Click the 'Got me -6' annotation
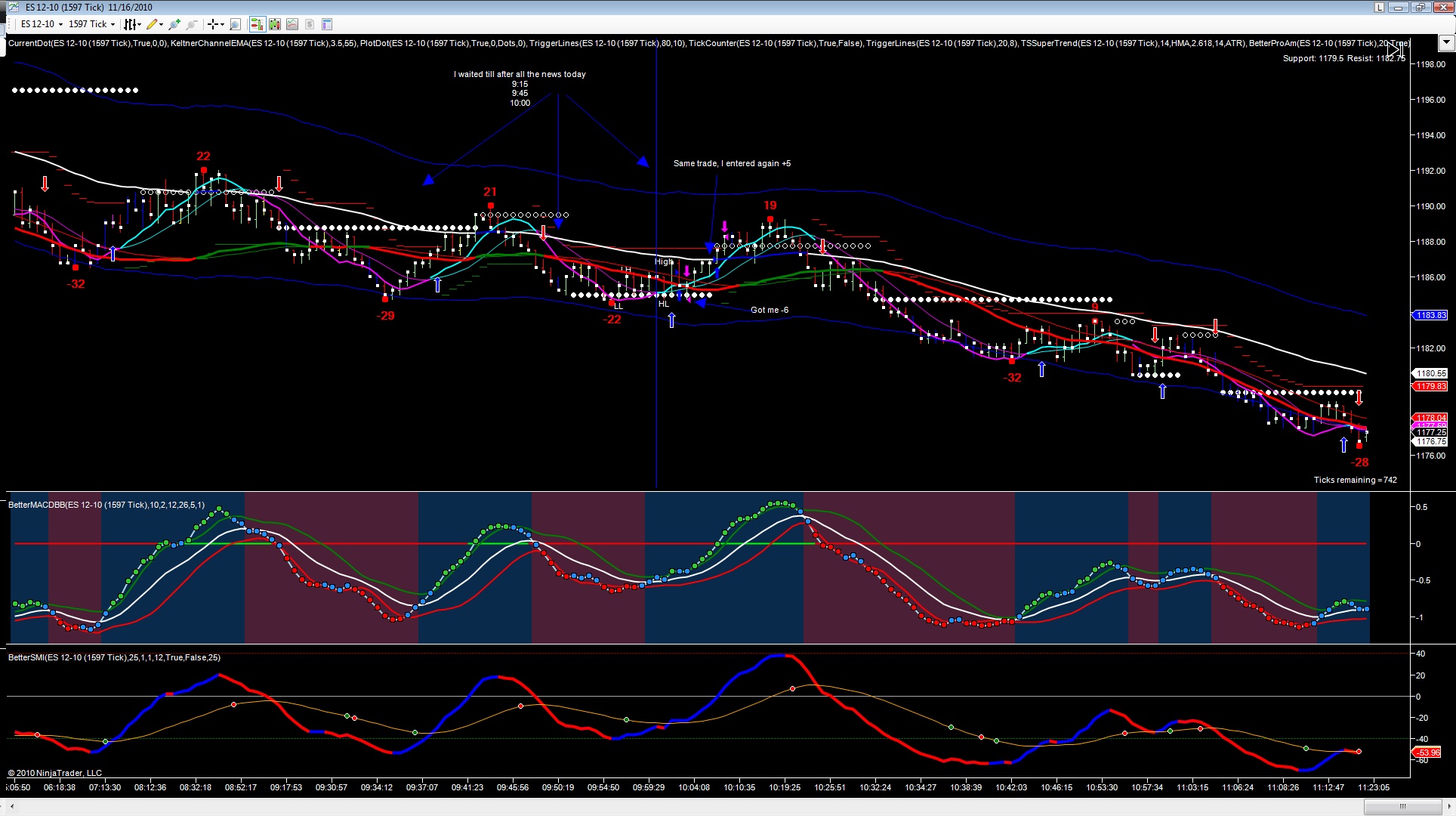The height and width of the screenshot is (816, 1456). [770, 310]
